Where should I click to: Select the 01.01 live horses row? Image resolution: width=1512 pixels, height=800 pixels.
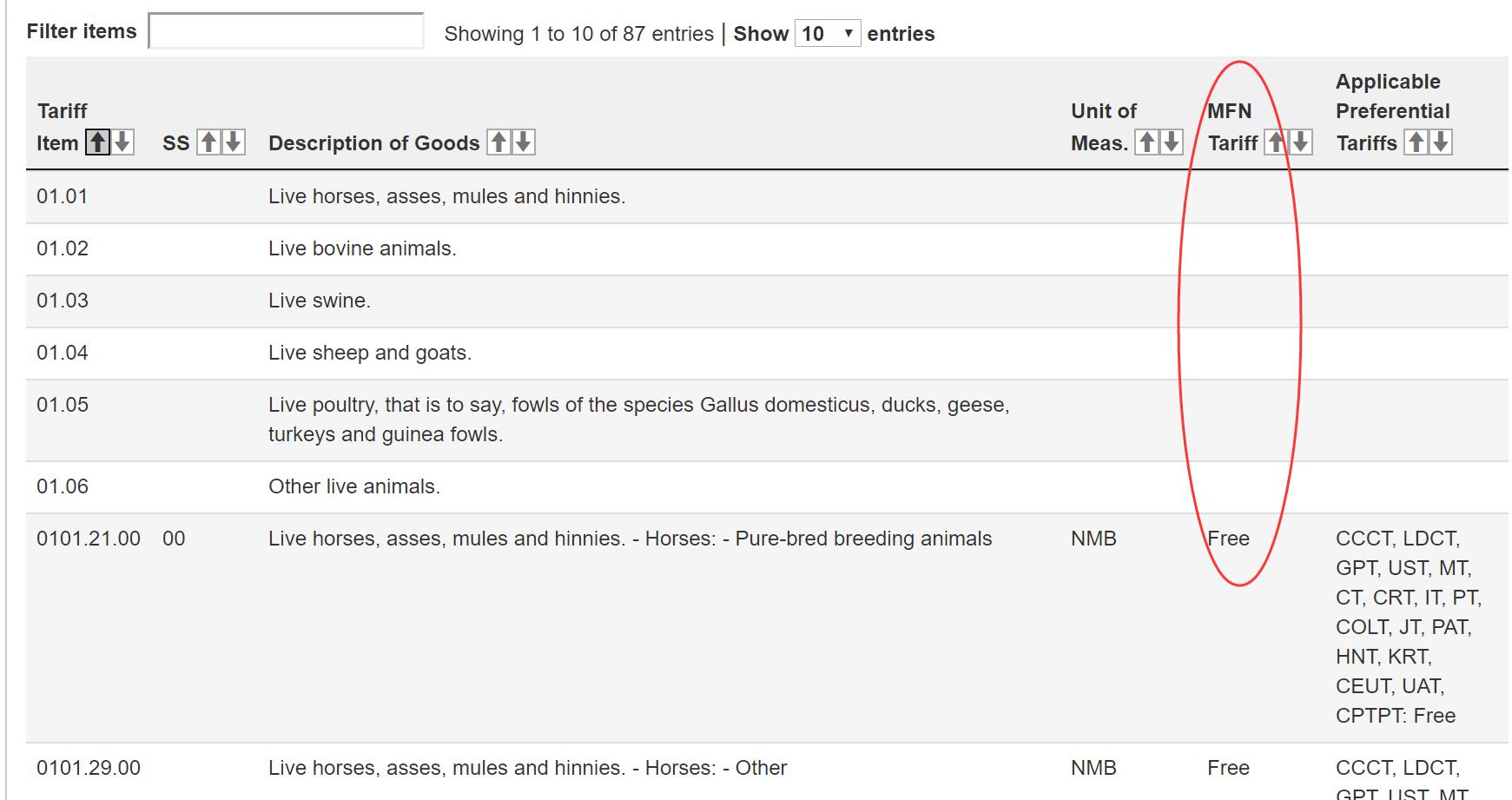tap(446, 196)
